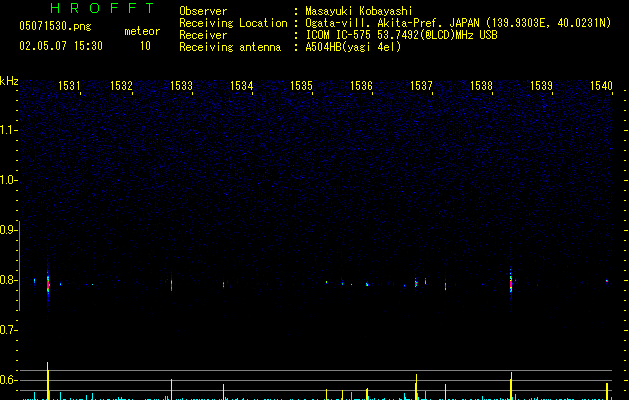Click the 1537 time marker
This screenshot has height=400, width=629.
[x=421, y=86]
